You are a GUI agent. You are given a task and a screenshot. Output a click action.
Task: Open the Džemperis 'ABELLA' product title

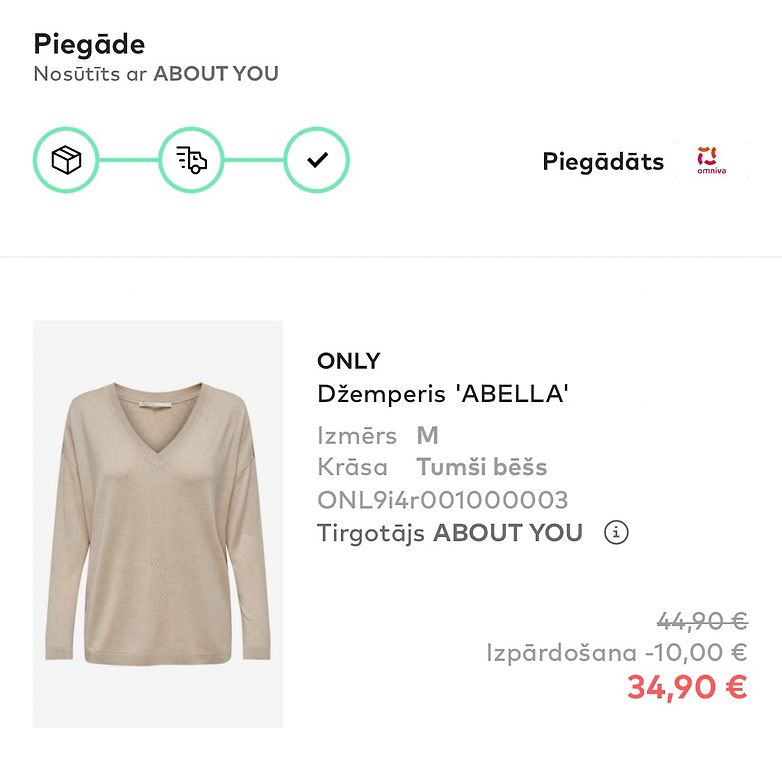pyautogui.click(x=443, y=394)
